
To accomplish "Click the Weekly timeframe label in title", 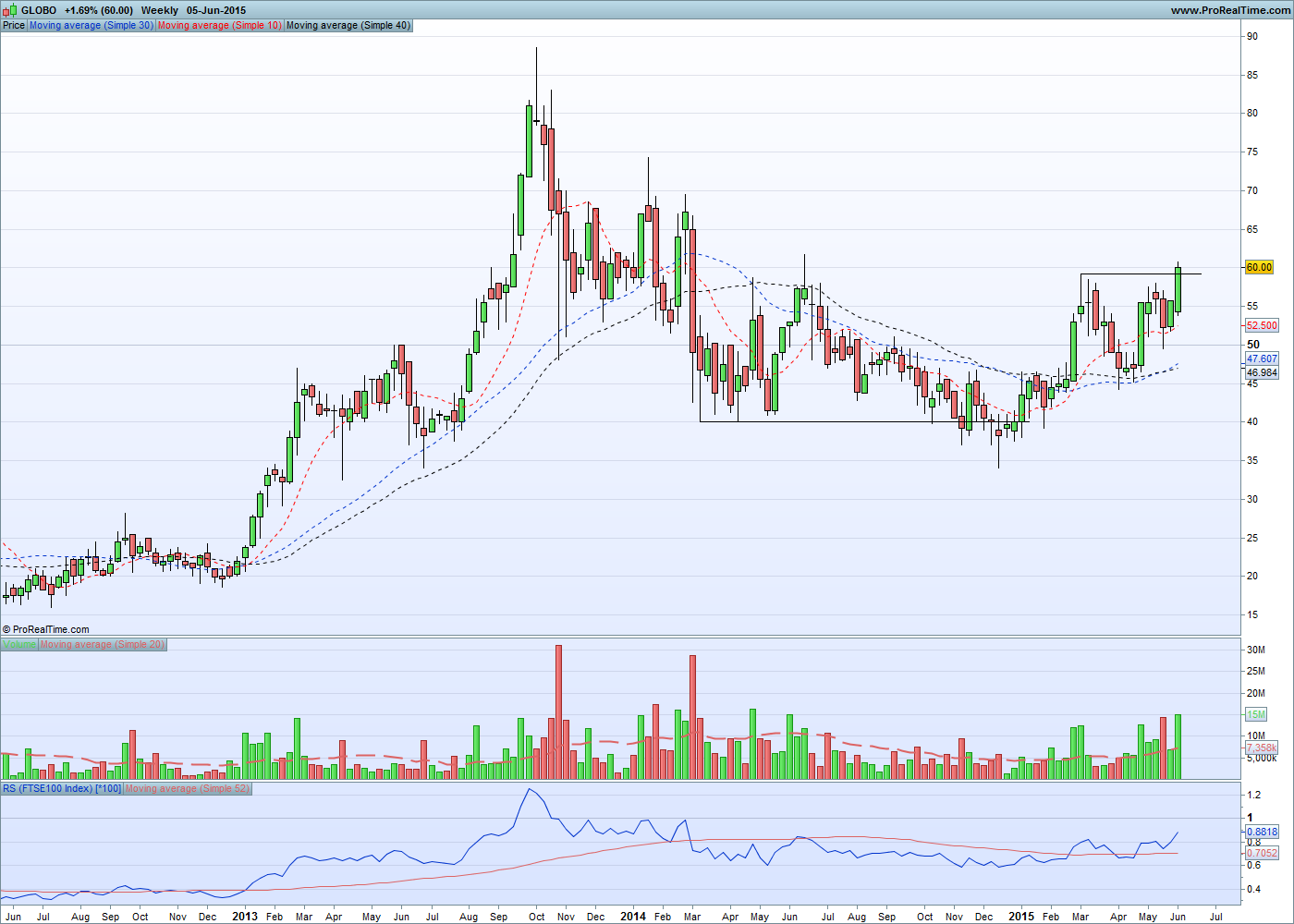I will (x=160, y=10).
